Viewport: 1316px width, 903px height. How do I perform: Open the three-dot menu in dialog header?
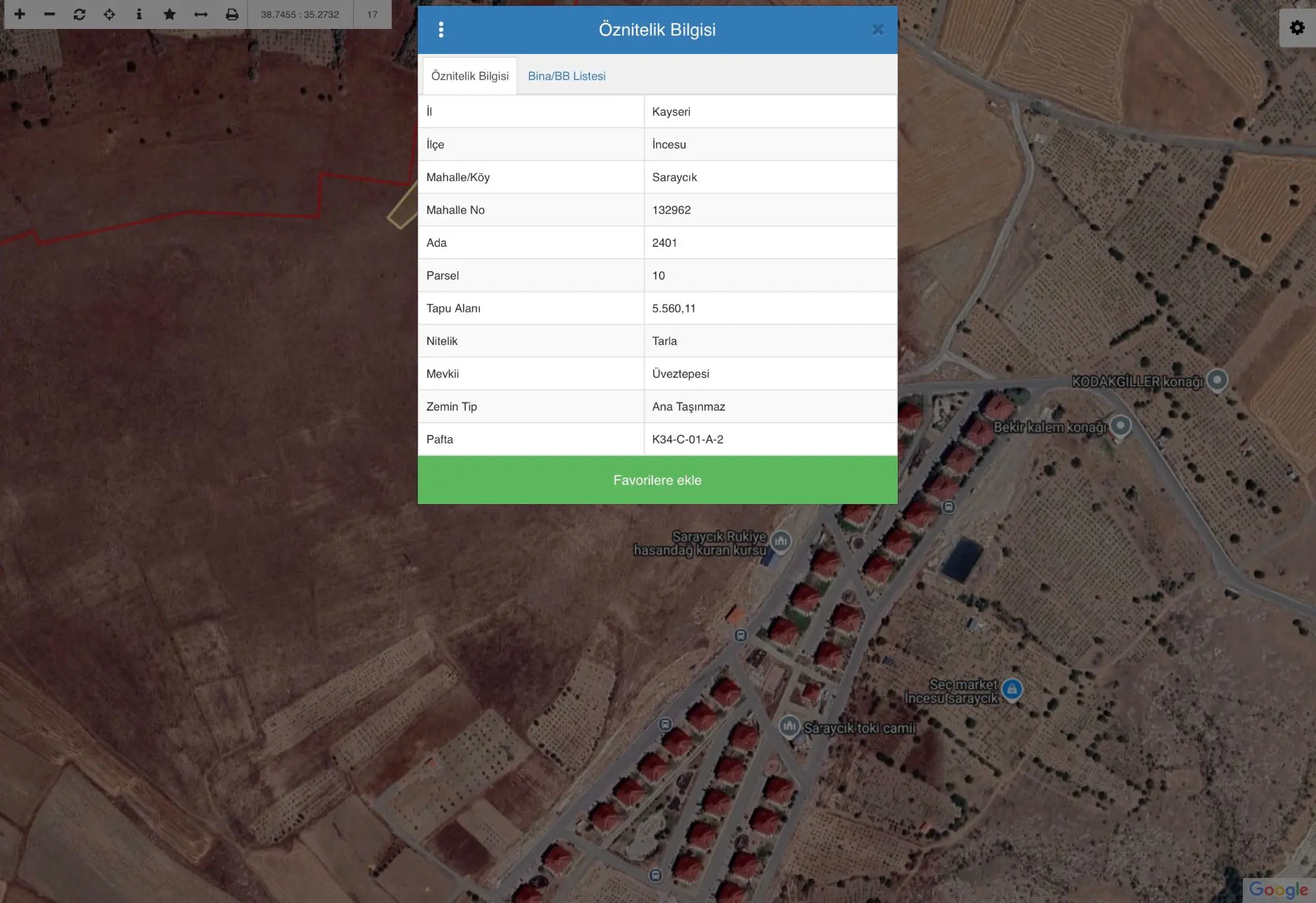point(441,30)
